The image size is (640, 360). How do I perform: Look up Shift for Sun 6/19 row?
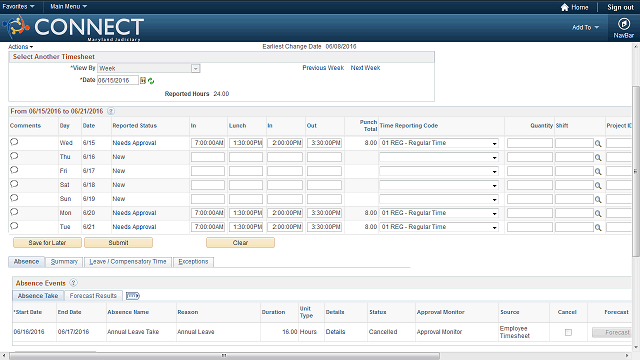[x=598, y=200]
